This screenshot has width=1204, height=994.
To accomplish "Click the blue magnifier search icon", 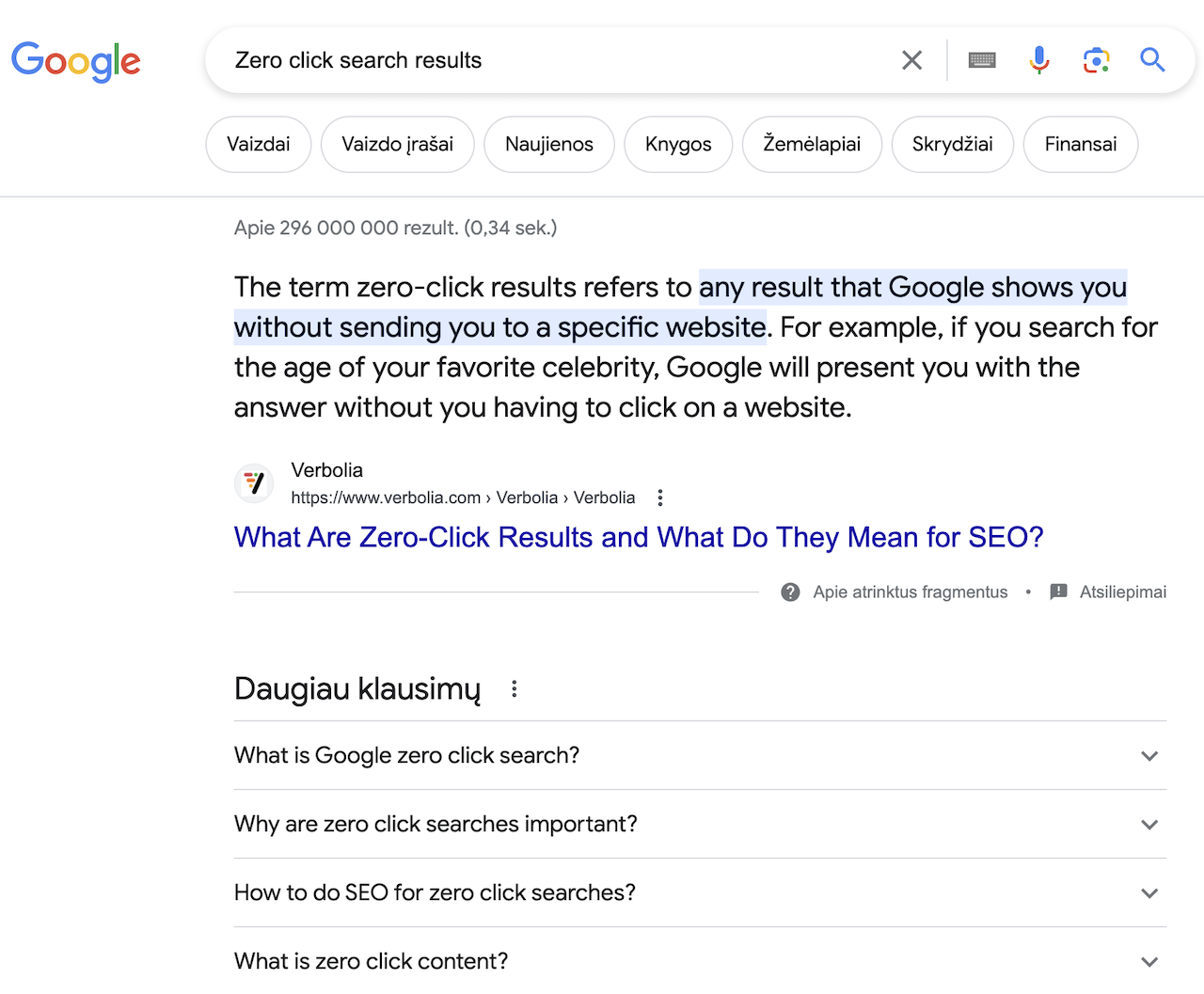I will coord(1152,60).
